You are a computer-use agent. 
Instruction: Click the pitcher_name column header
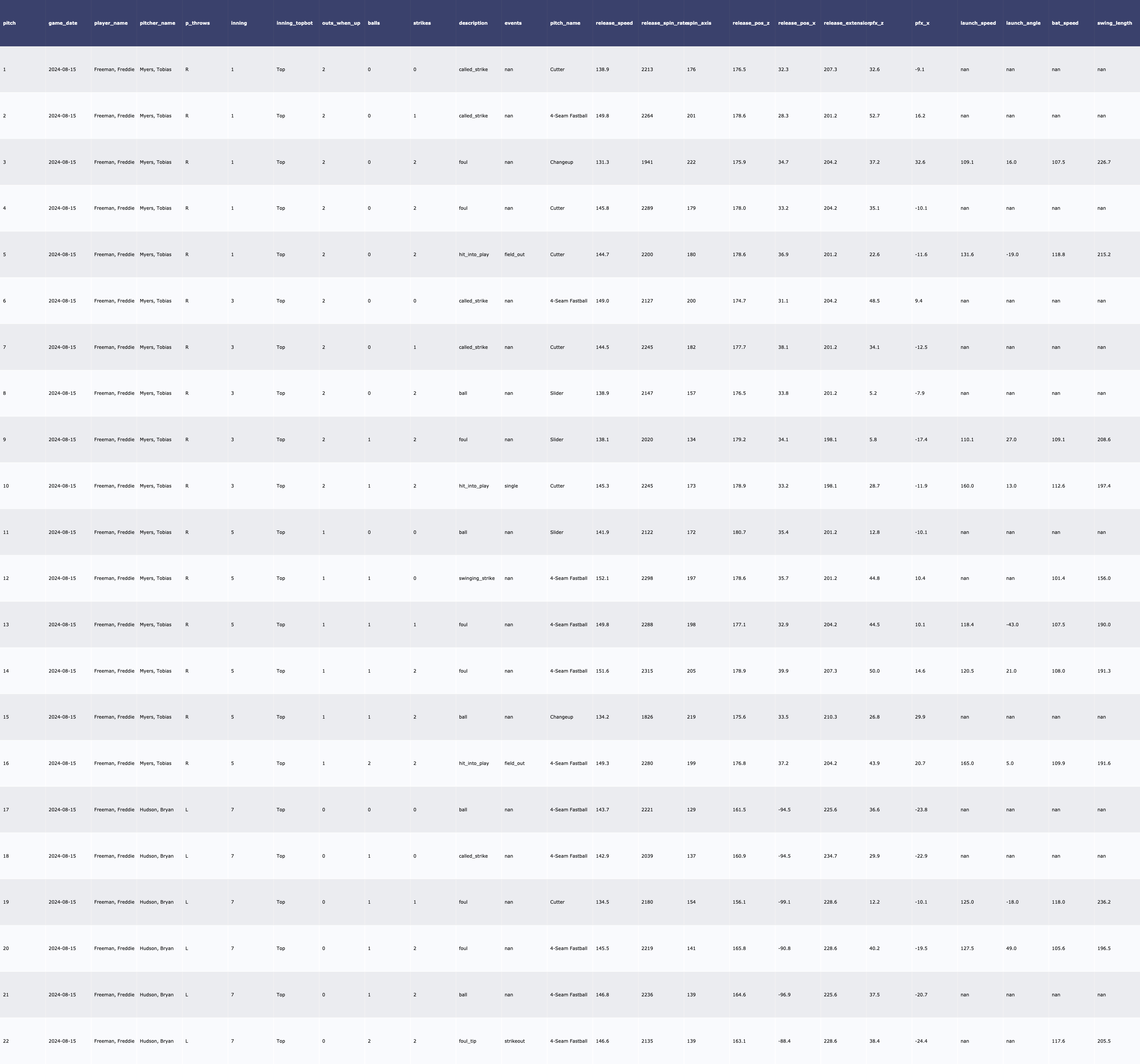(x=158, y=23)
